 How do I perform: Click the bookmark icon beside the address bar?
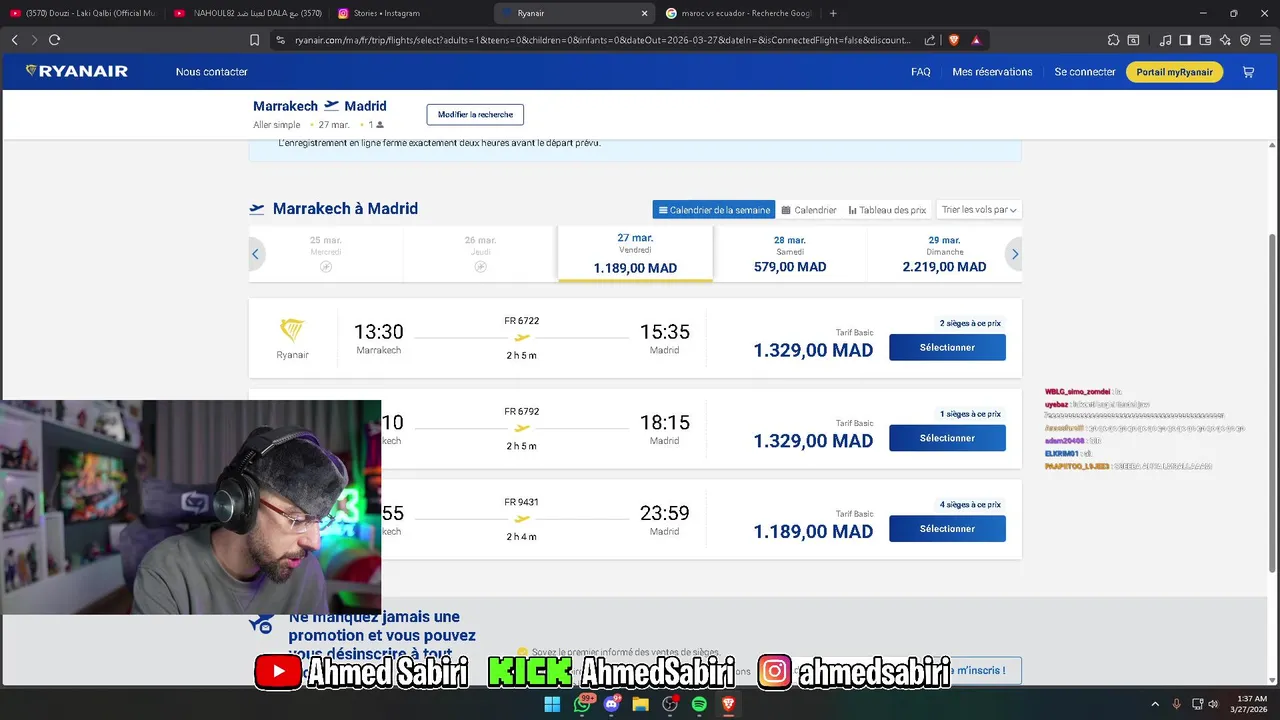coord(254,40)
